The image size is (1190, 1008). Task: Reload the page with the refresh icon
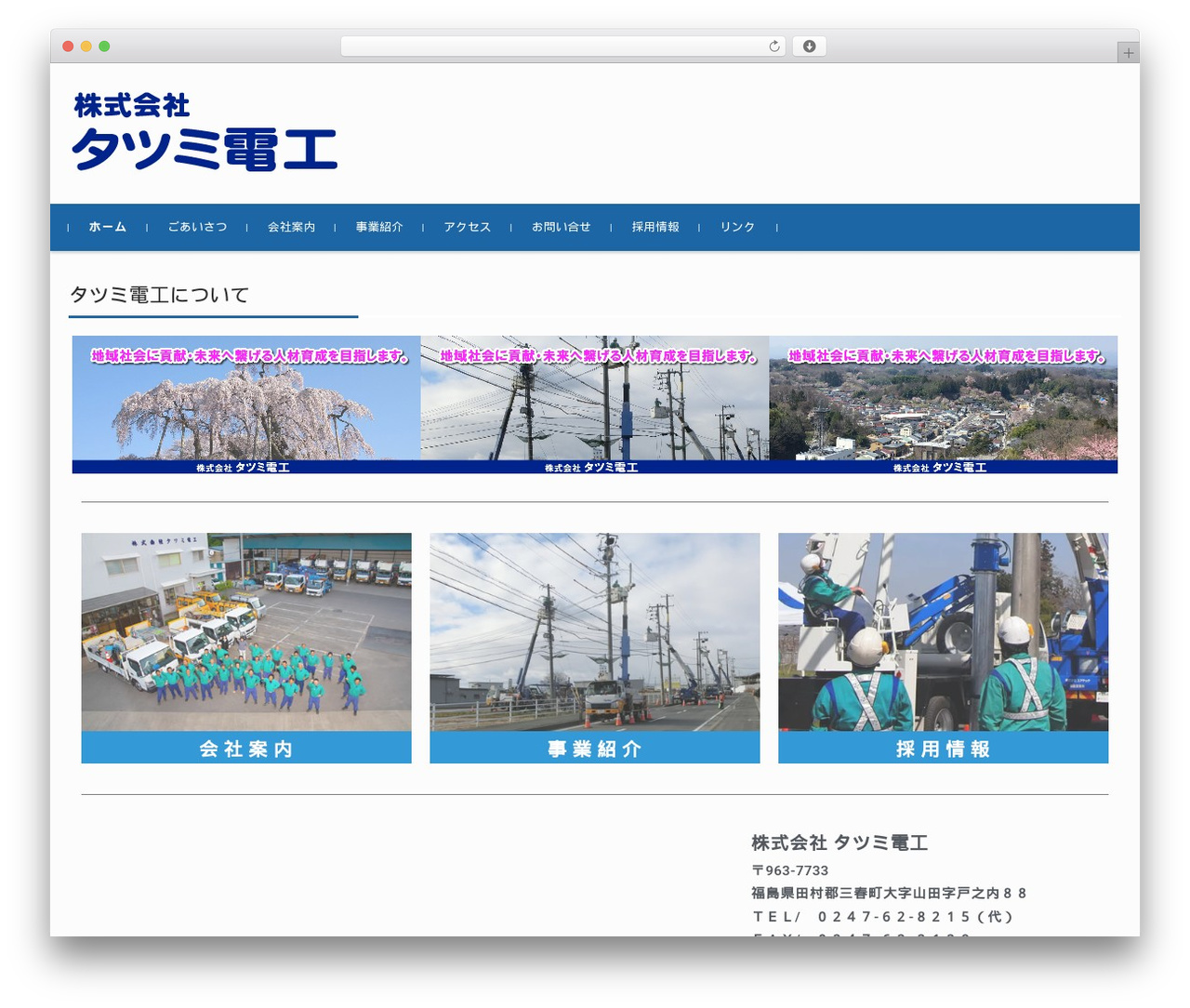pos(774,46)
